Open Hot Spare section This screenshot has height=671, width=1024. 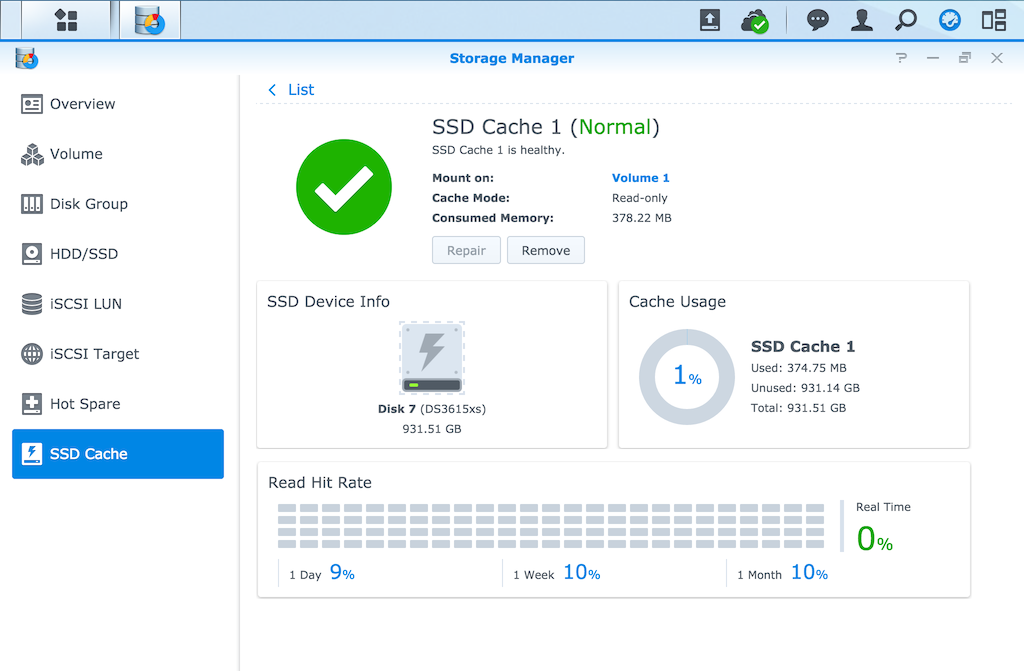[x=118, y=404]
